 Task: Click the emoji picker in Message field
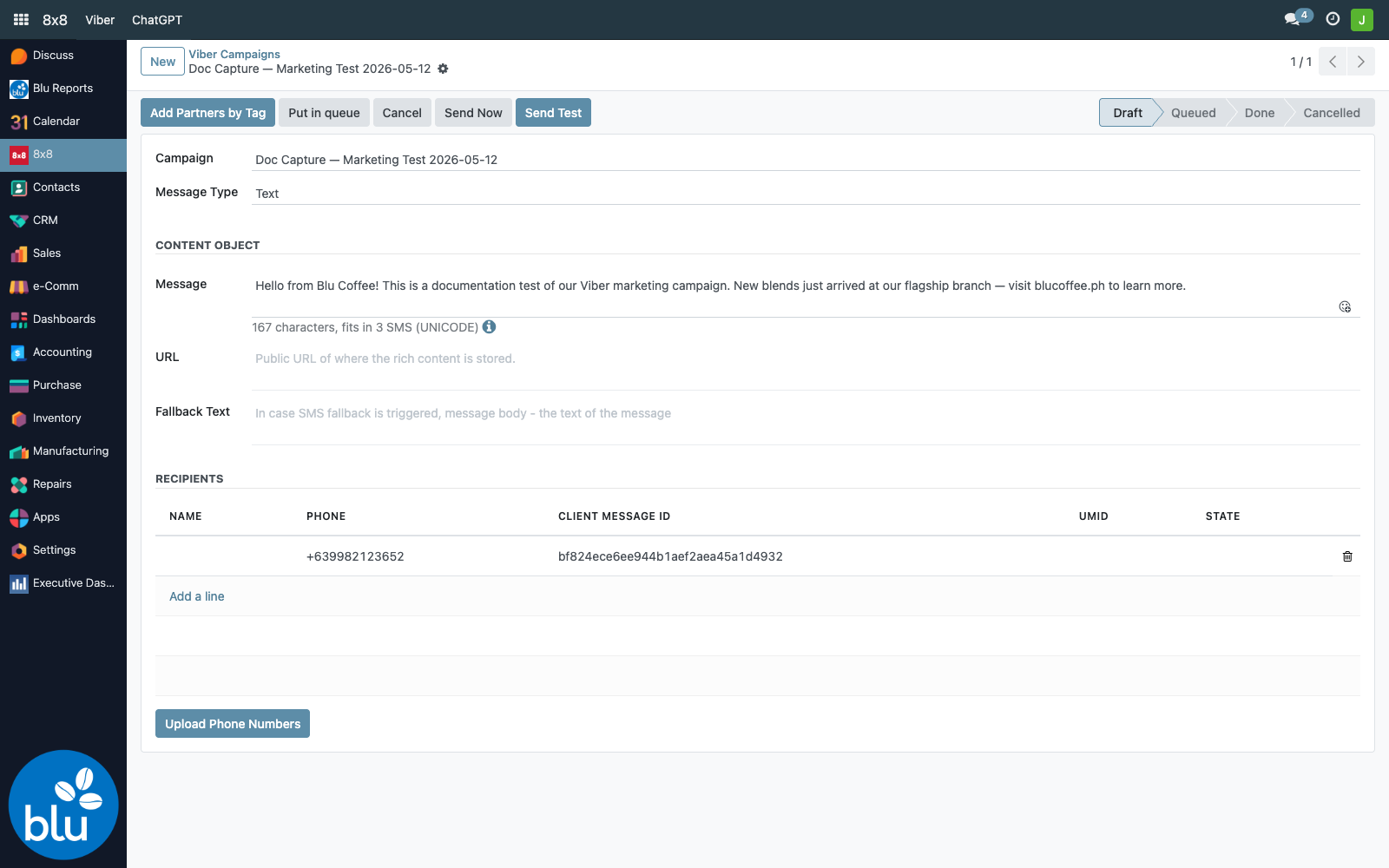[1345, 306]
